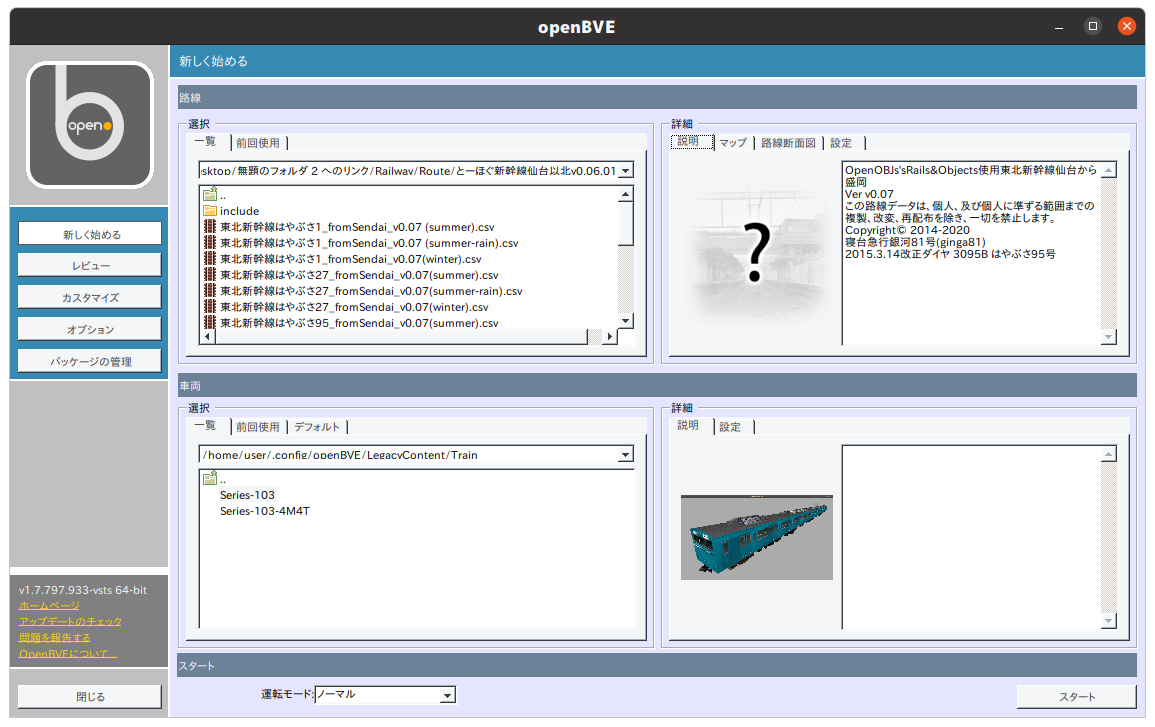Select the Series-103 train folder
This screenshot has width=1155, height=727.
coord(248,495)
